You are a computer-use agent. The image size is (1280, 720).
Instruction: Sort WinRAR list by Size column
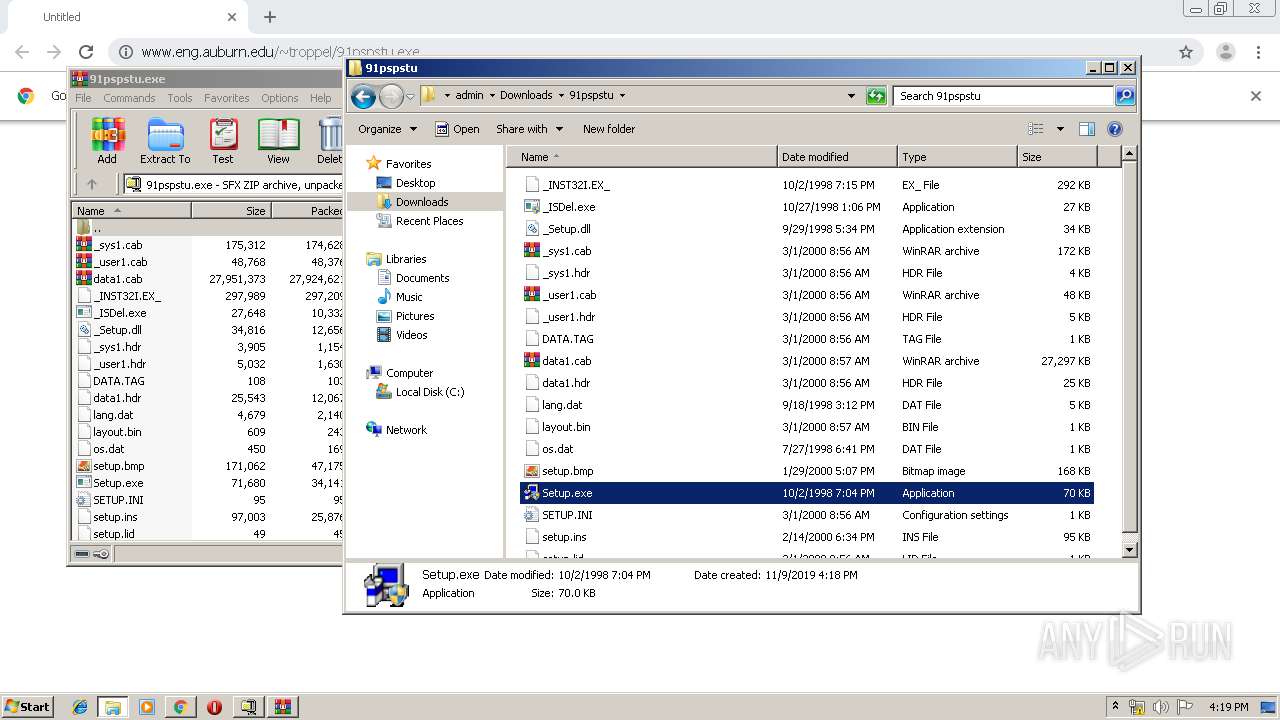(231, 211)
